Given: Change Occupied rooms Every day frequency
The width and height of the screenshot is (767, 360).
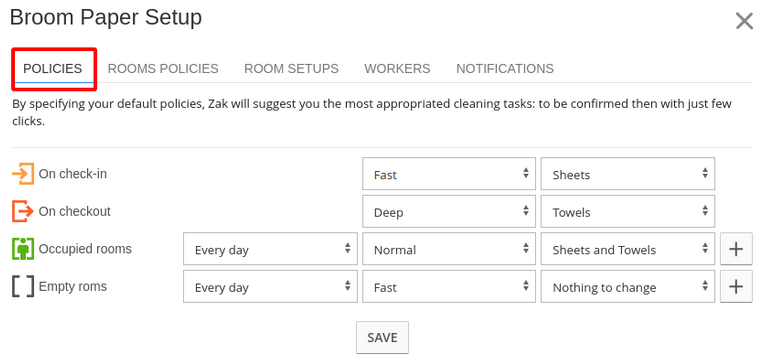Looking at the screenshot, I should tap(270, 249).
